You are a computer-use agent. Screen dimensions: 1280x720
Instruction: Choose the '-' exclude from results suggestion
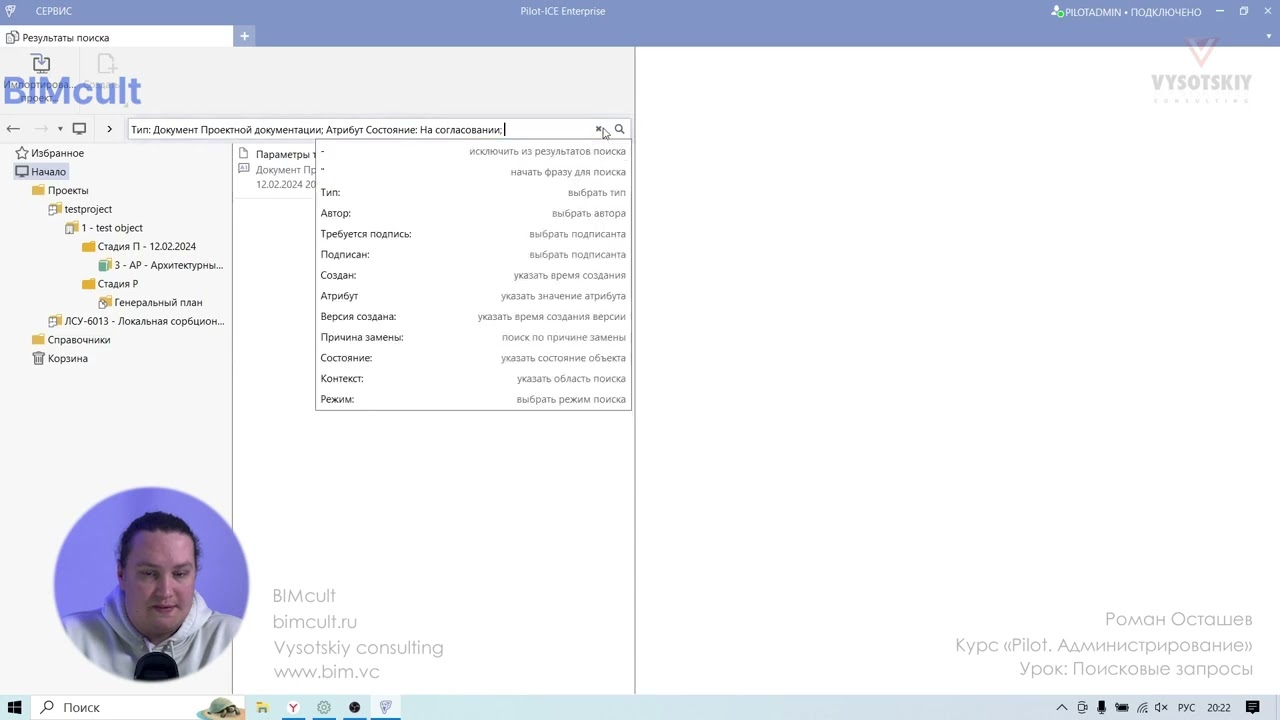pos(473,151)
